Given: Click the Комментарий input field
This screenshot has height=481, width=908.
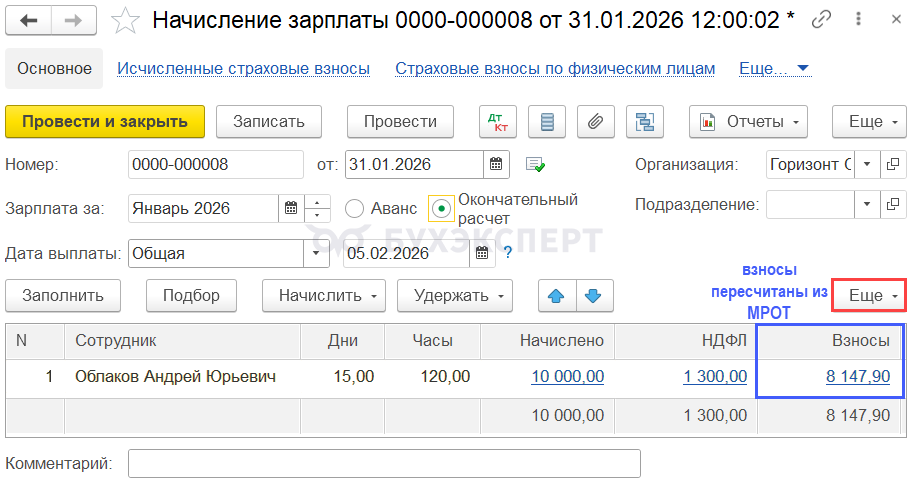Looking at the screenshot, I should tap(384, 464).
